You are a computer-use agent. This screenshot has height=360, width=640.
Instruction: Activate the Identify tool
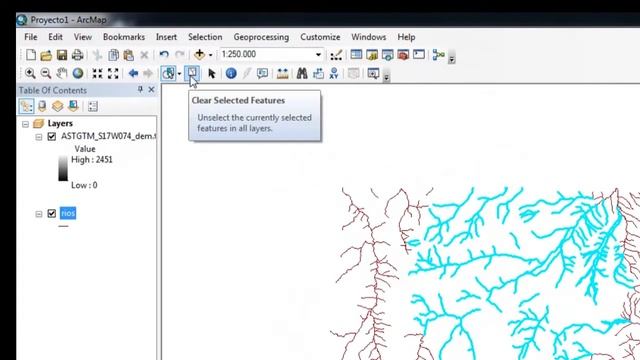pyautogui.click(x=231, y=73)
